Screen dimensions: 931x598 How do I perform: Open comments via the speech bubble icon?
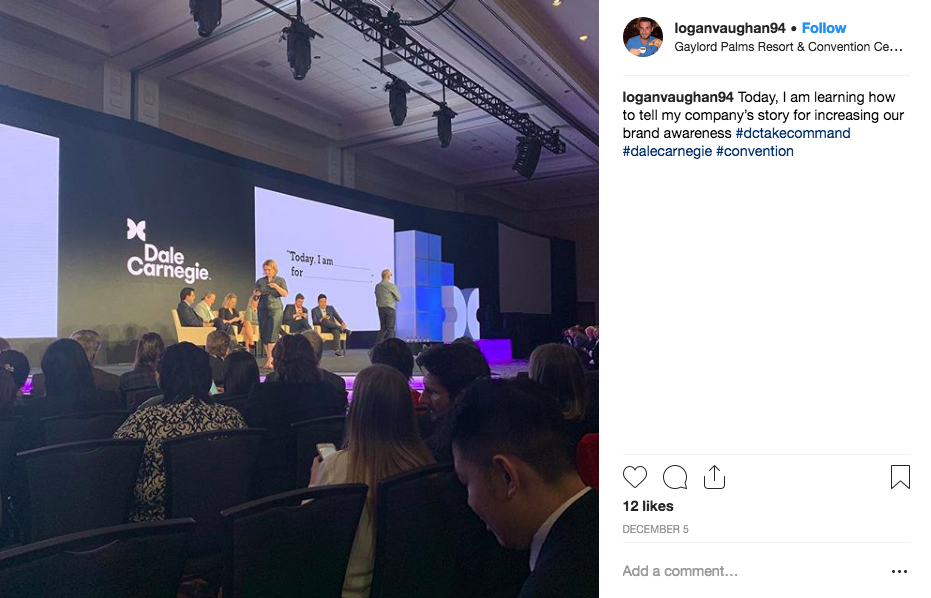(x=674, y=477)
